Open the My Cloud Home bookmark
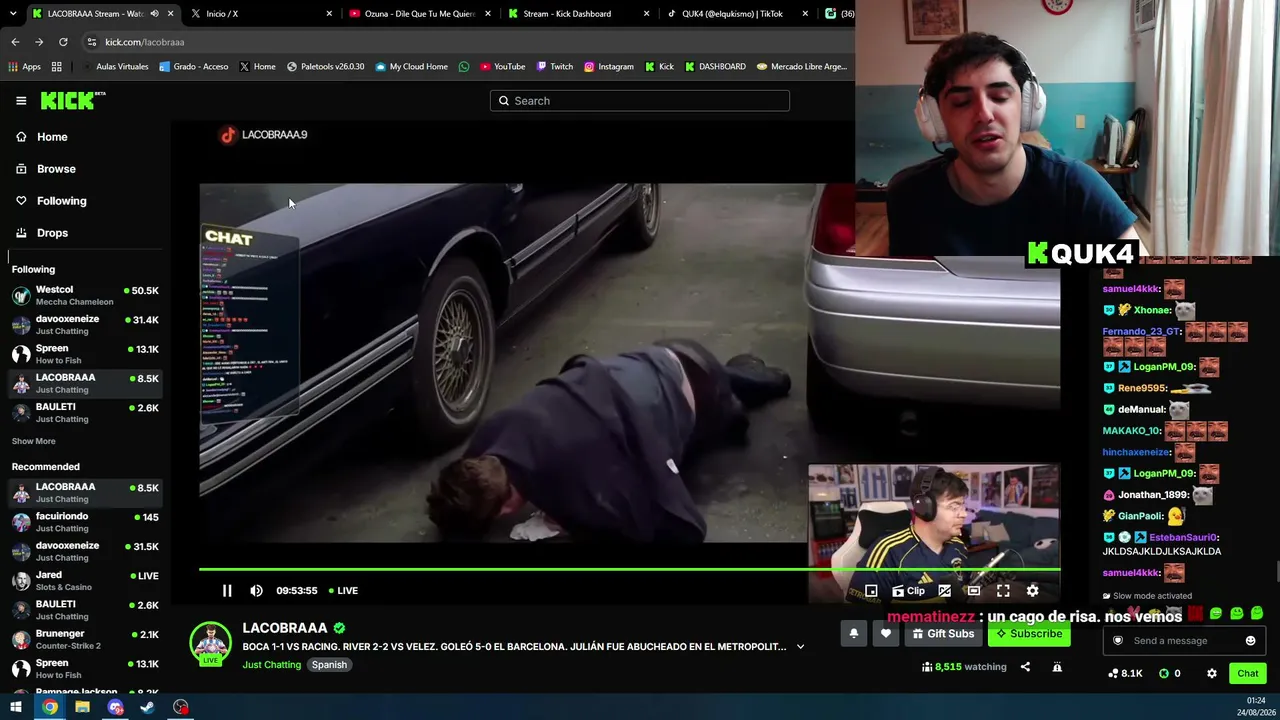The height and width of the screenshot is (720, 1280). (x=412, y=67)
